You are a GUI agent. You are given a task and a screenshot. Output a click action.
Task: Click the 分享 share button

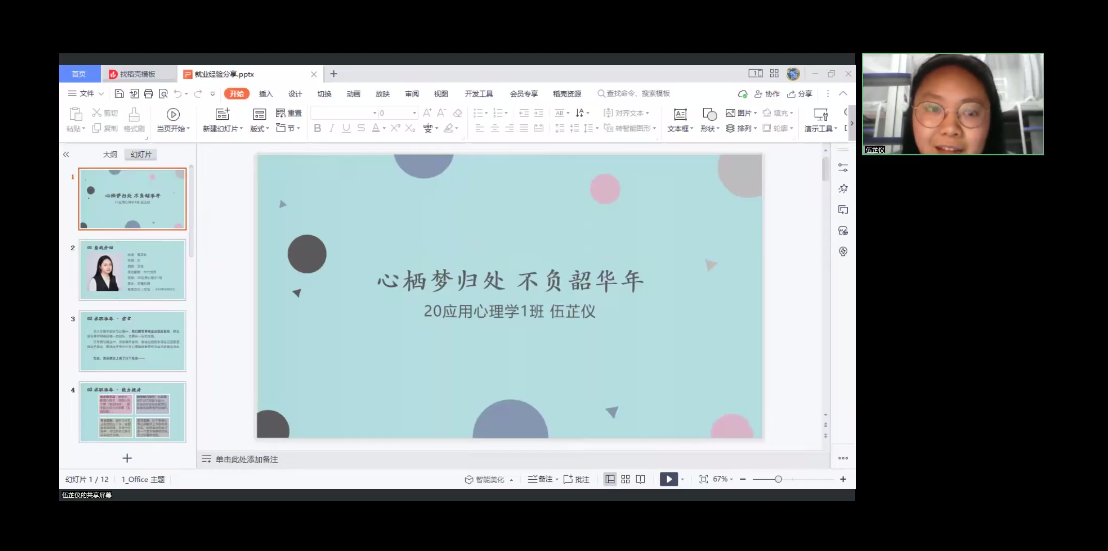tap(799, 93)
